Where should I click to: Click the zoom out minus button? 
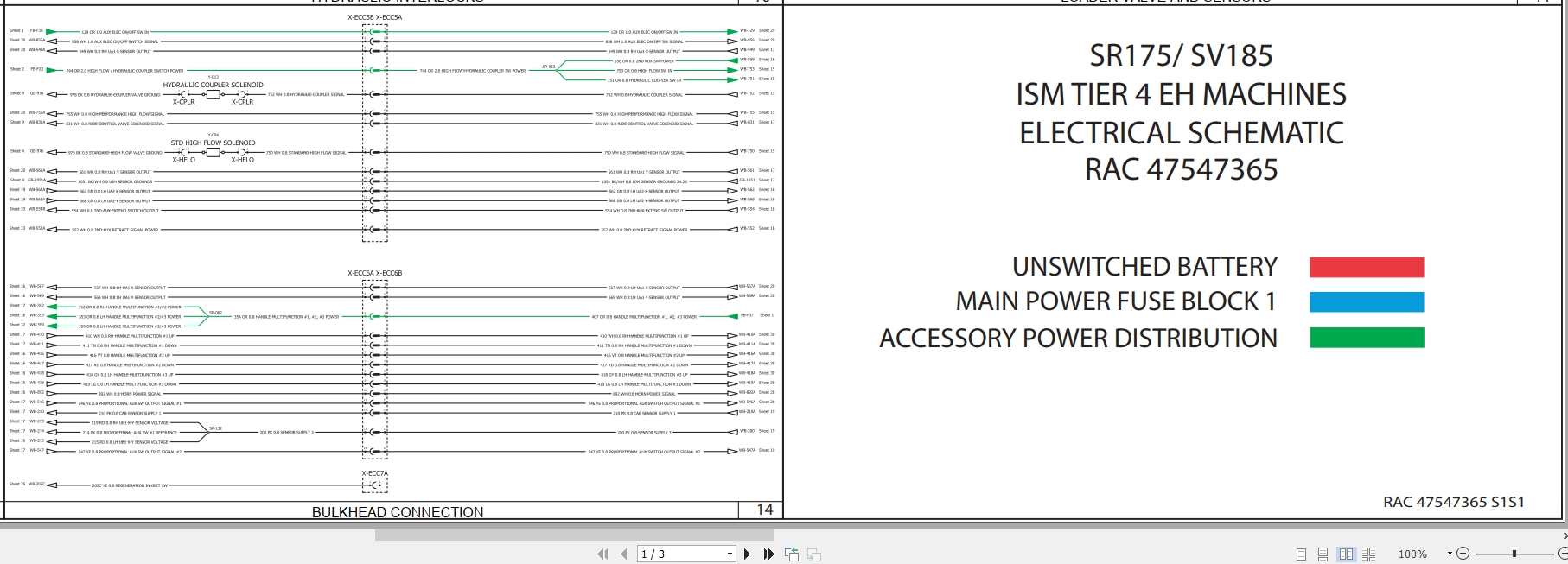click(x=1463, y=554)
